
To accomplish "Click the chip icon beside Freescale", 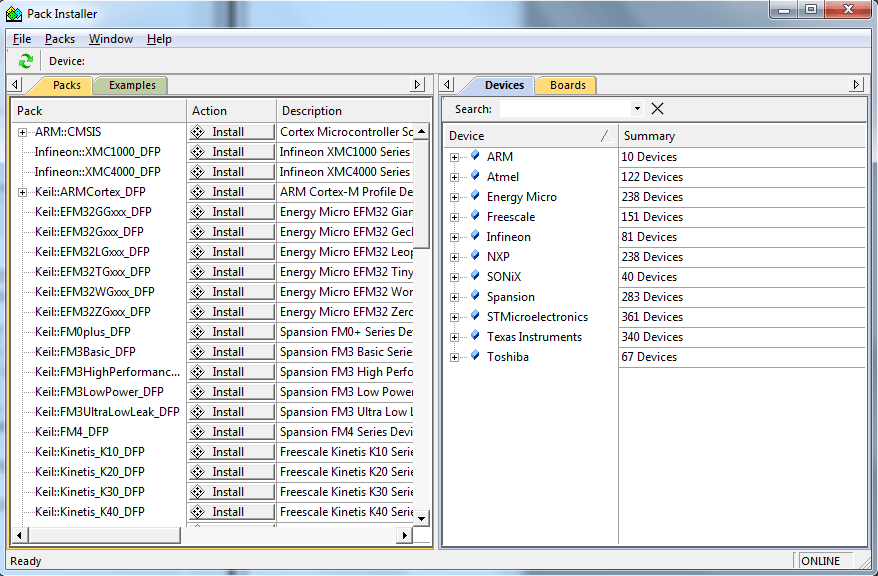I will pos(475,216).
